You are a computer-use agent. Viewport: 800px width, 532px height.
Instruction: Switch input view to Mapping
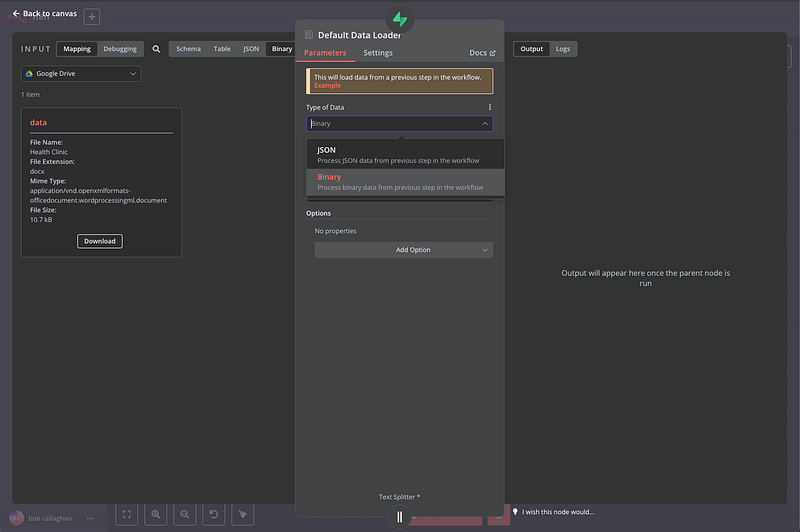coord(77,48)
